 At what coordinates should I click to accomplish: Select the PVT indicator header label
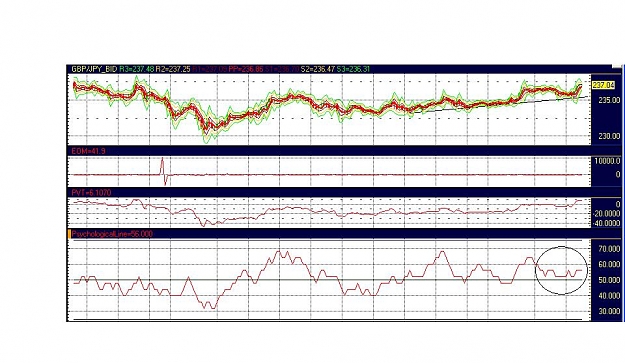(x=91, y=192)
